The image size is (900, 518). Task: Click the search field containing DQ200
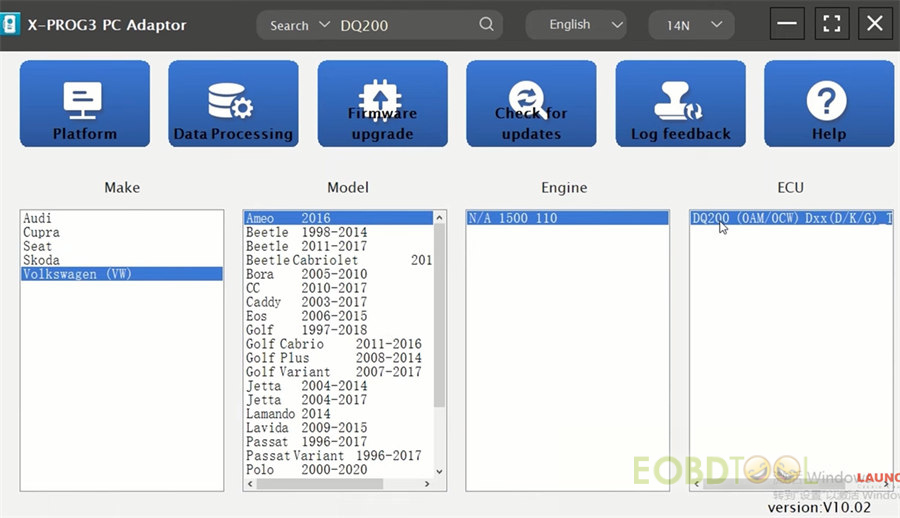tap(408, 25)
